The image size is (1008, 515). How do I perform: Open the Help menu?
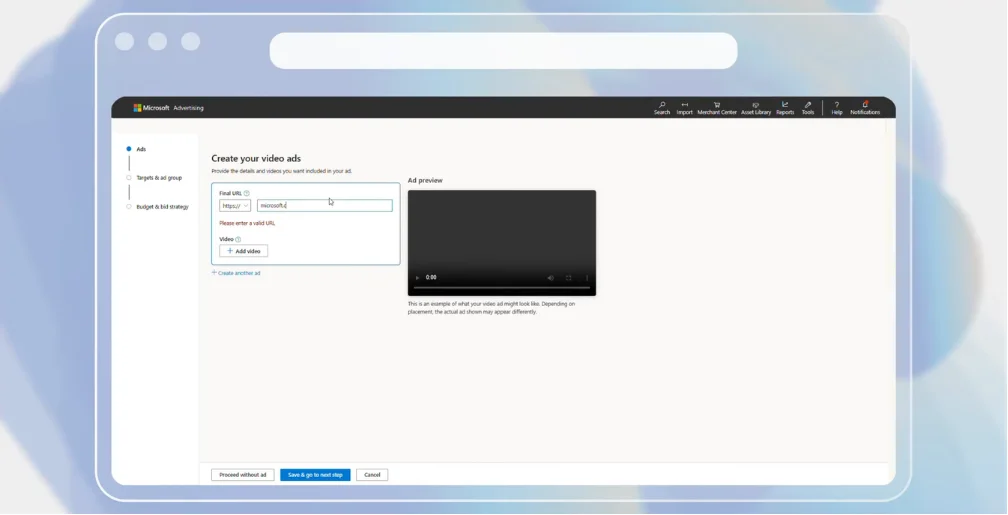[836, 108]
